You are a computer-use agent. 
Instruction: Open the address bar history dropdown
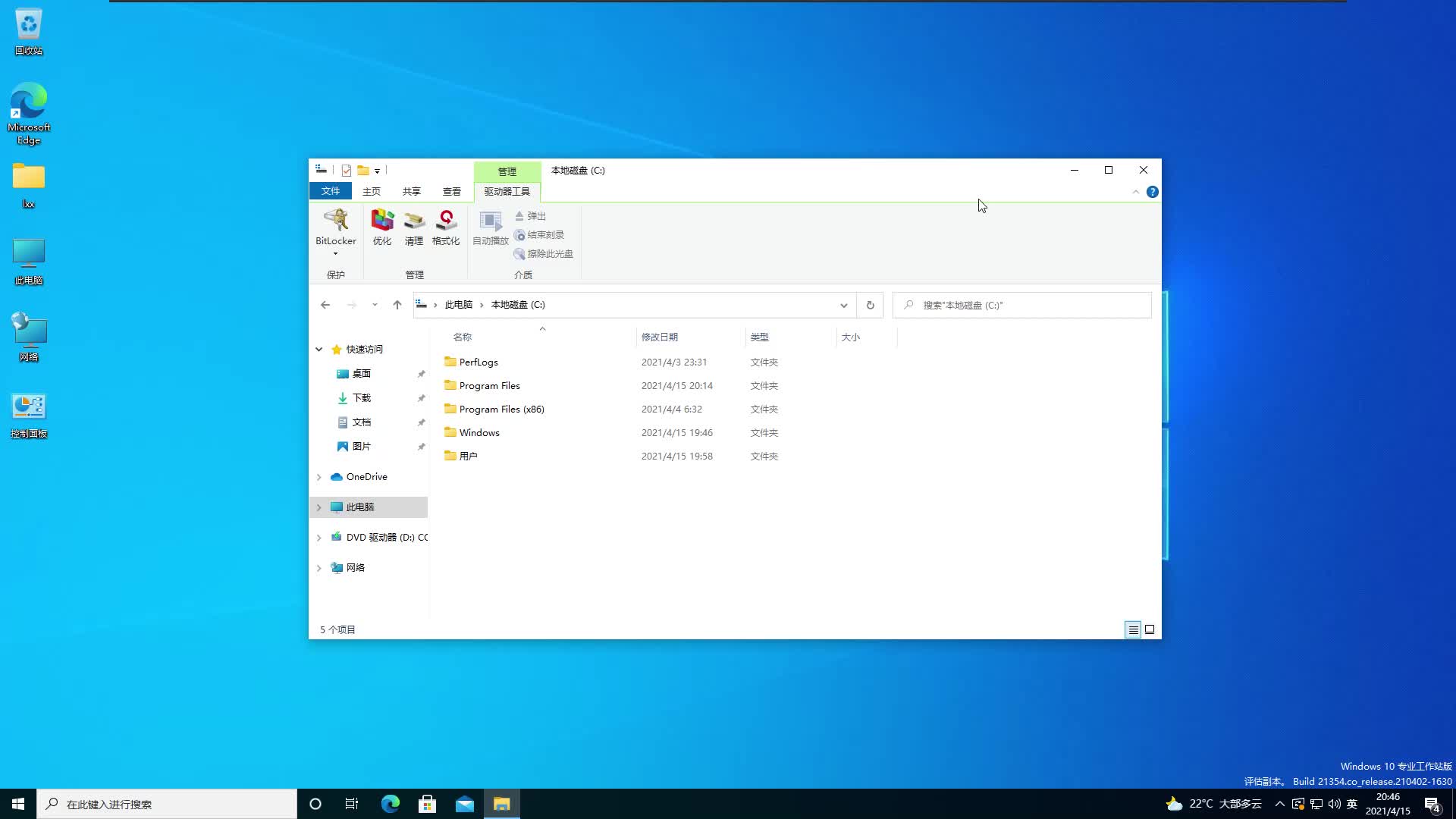844,305
